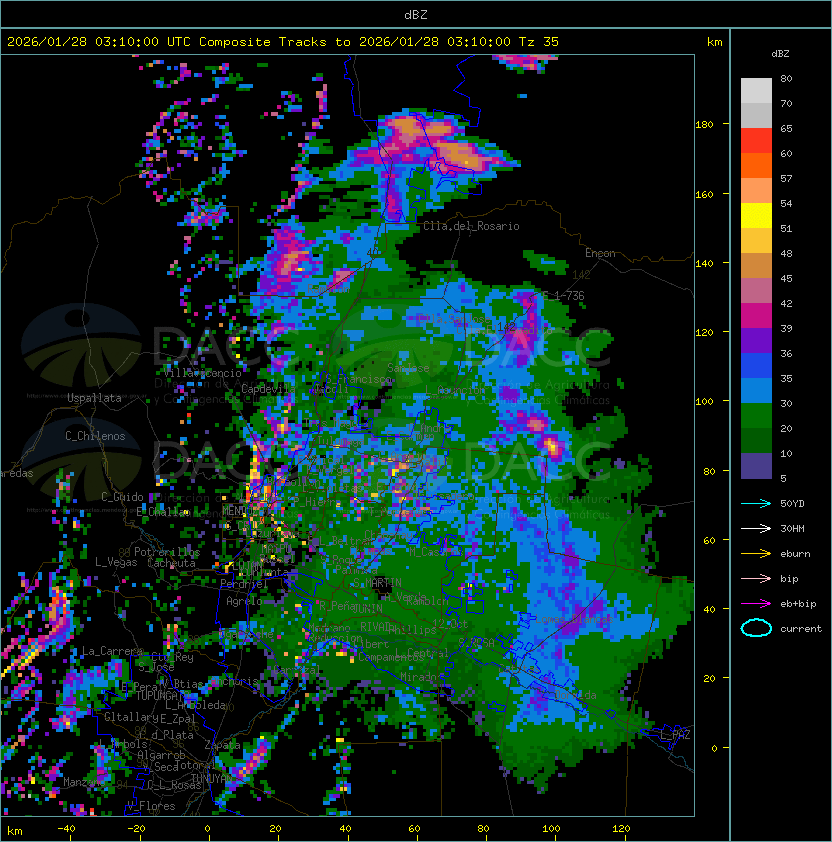
Task: Click the '0' tick on the vertical axis
Action: point(714,749)
